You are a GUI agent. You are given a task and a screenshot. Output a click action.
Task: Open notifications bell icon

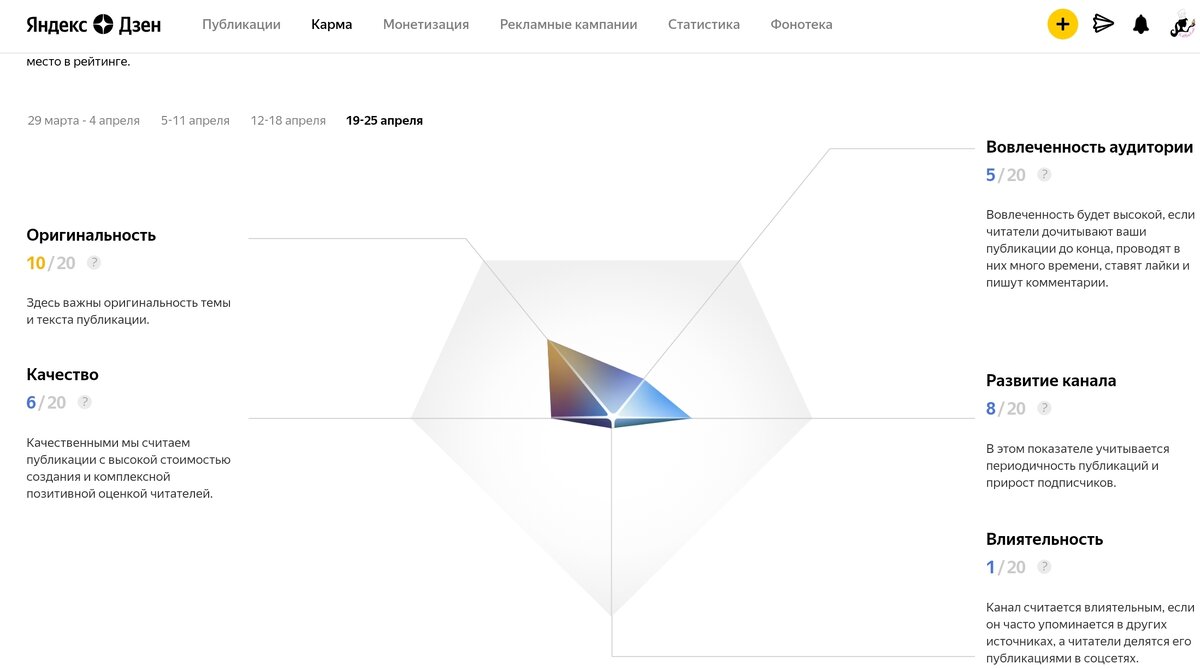(x=1141, y=24)
